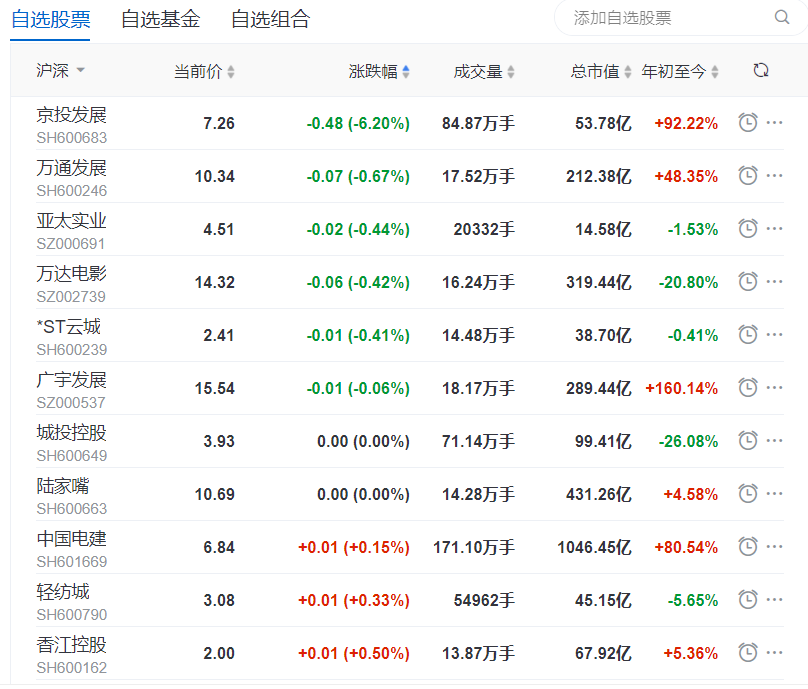
Task: Open more options for 广宇发展
Action: [775, 388]
